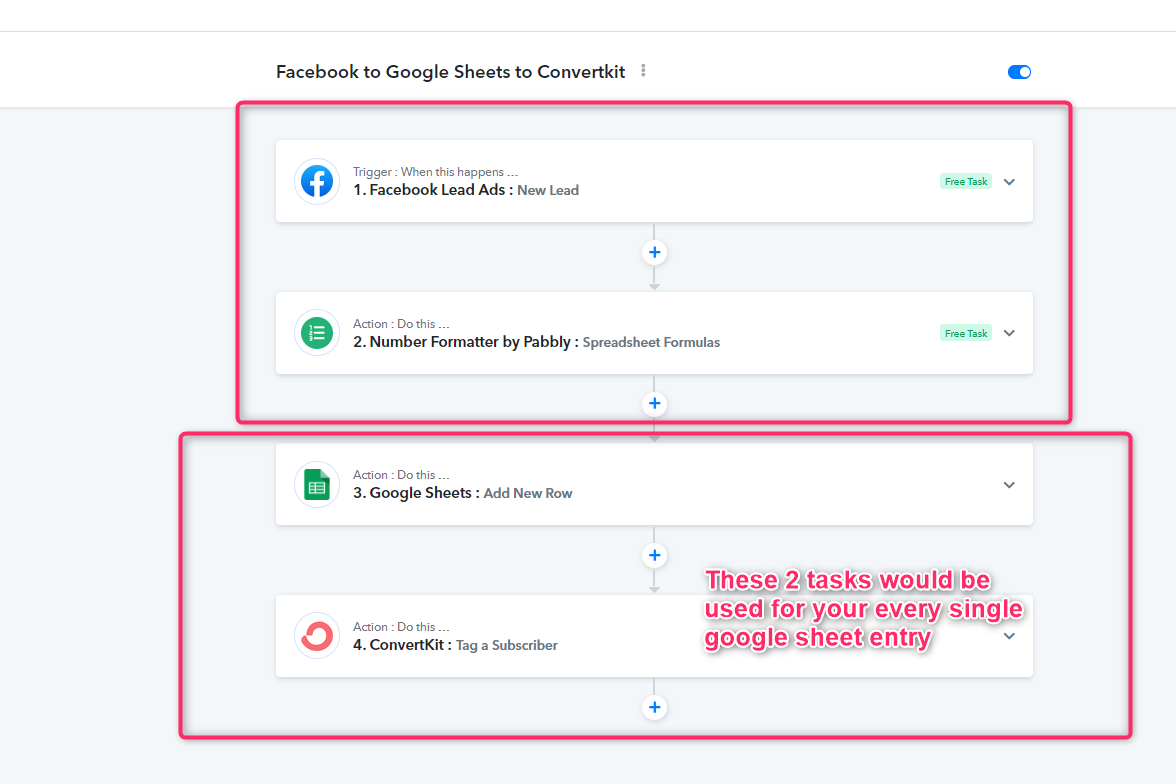Click the ConvertKit step icon
1176x784 pixels.
(x=317, y=636)
